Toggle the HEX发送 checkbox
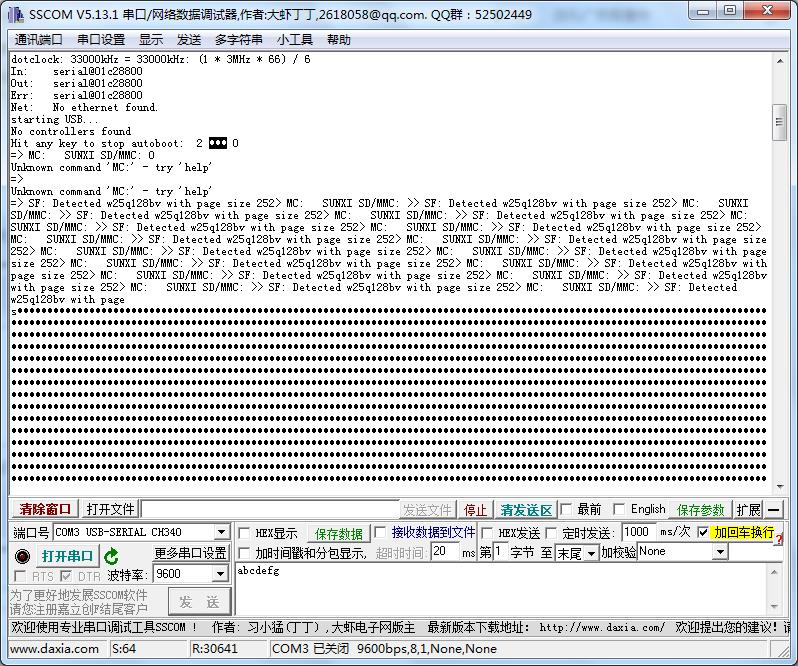 click(487, 533)
